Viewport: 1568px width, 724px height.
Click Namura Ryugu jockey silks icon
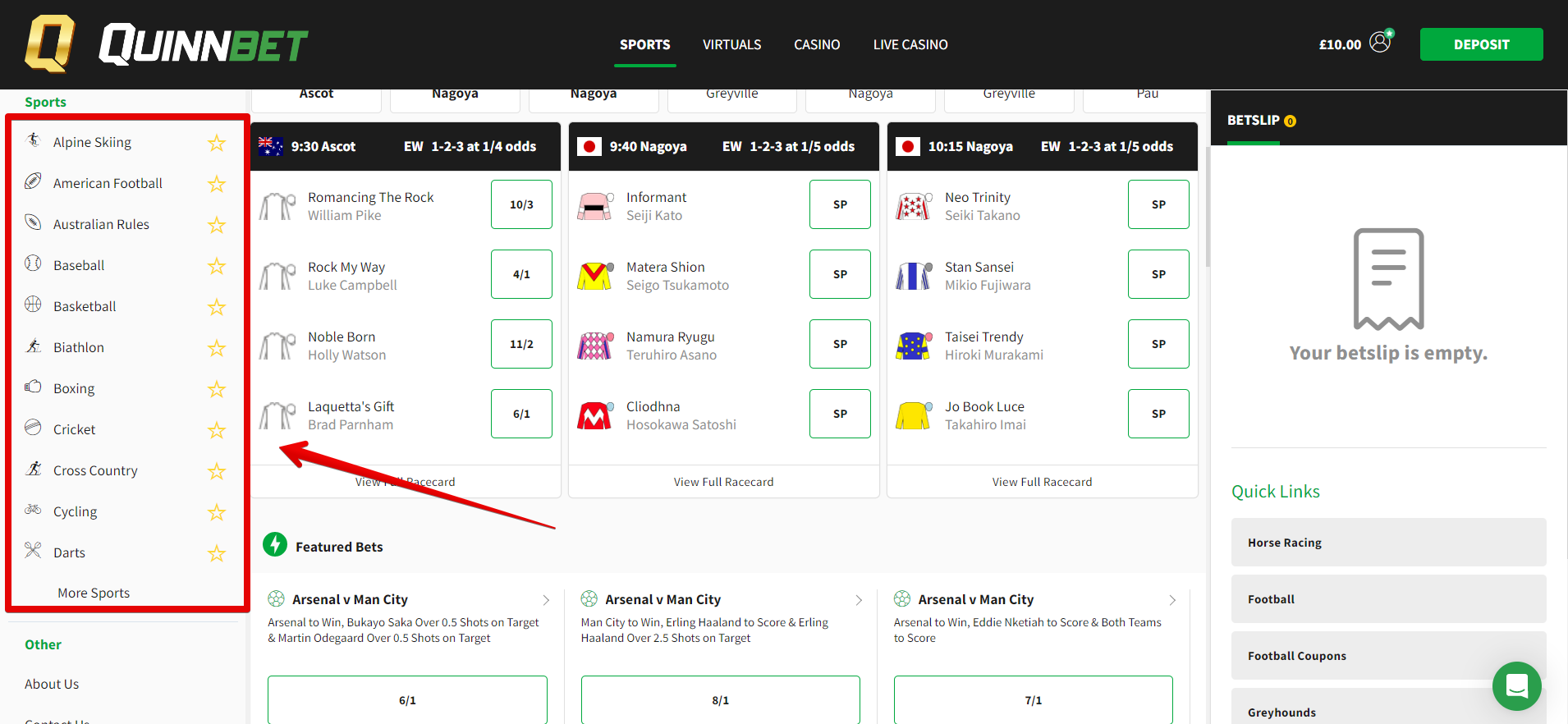(595, 346)
